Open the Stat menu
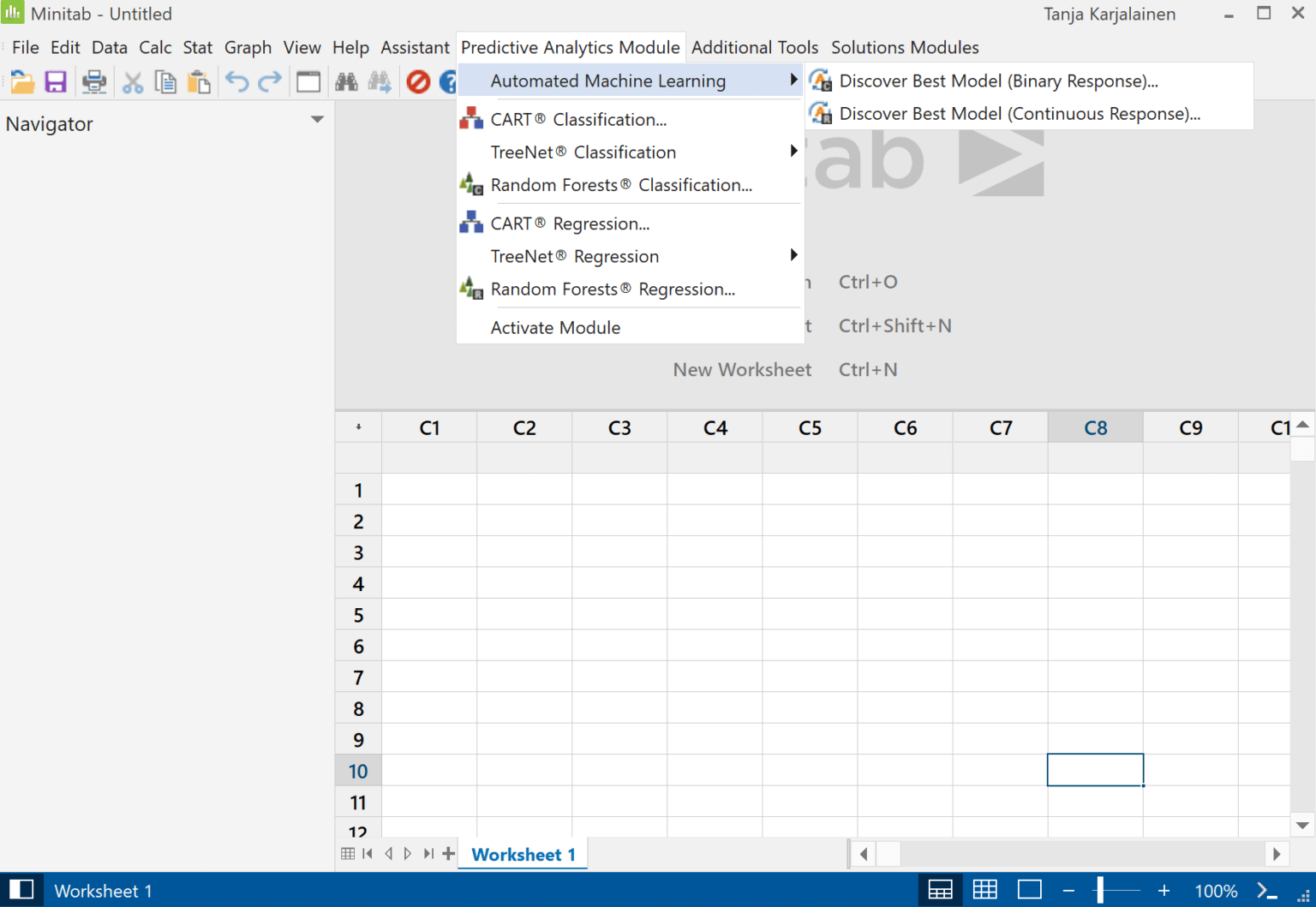The height and width of the screenshot is (907, 1316). click(x=197, y=47)
